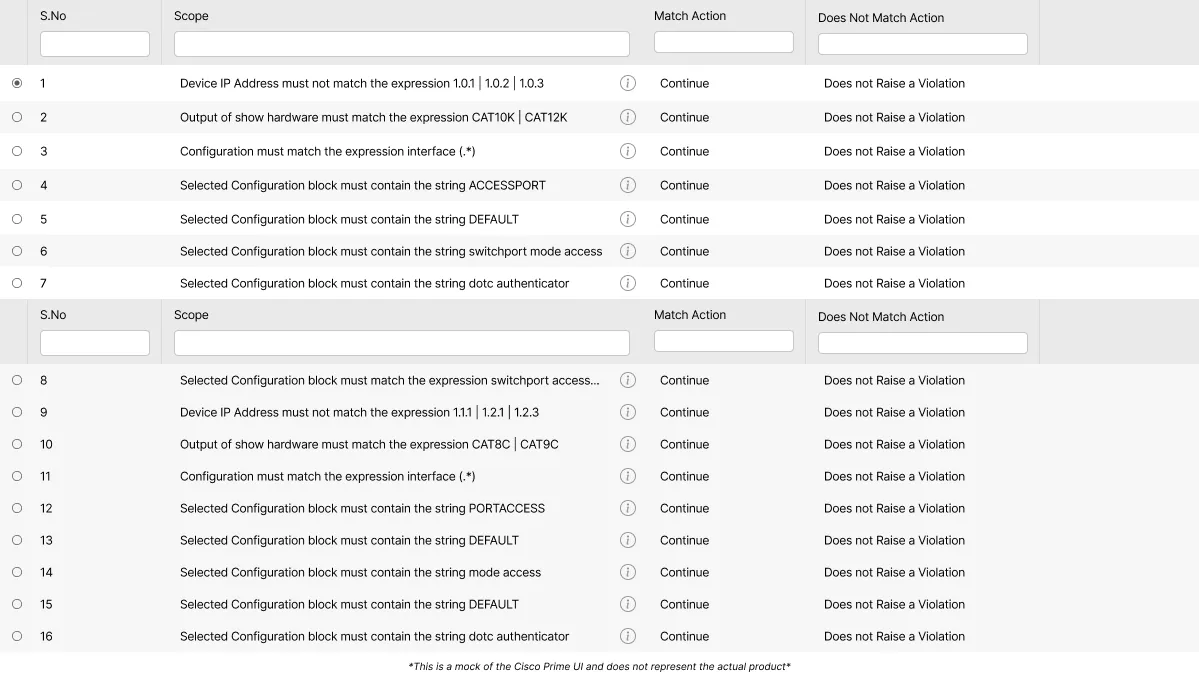The height and width of the screenshot is (679, 1199).
Task: Click info icon for mode access string rule
Action: (x=628, y=573)
